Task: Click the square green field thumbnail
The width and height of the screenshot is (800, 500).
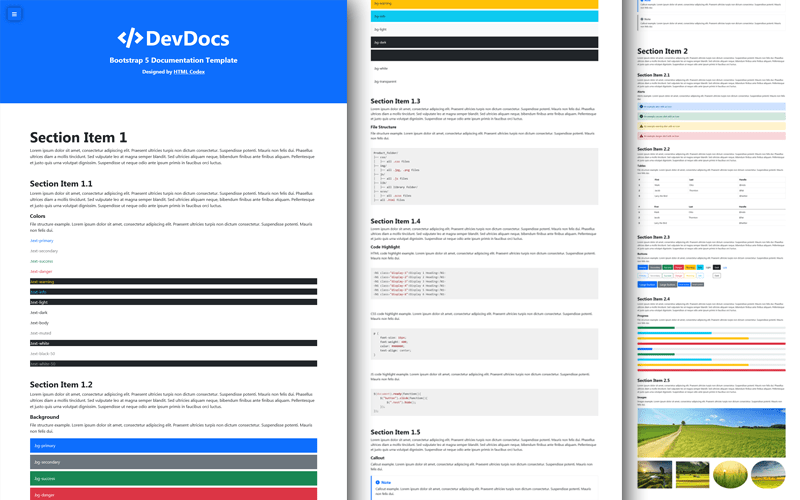Action: [692, 474]
